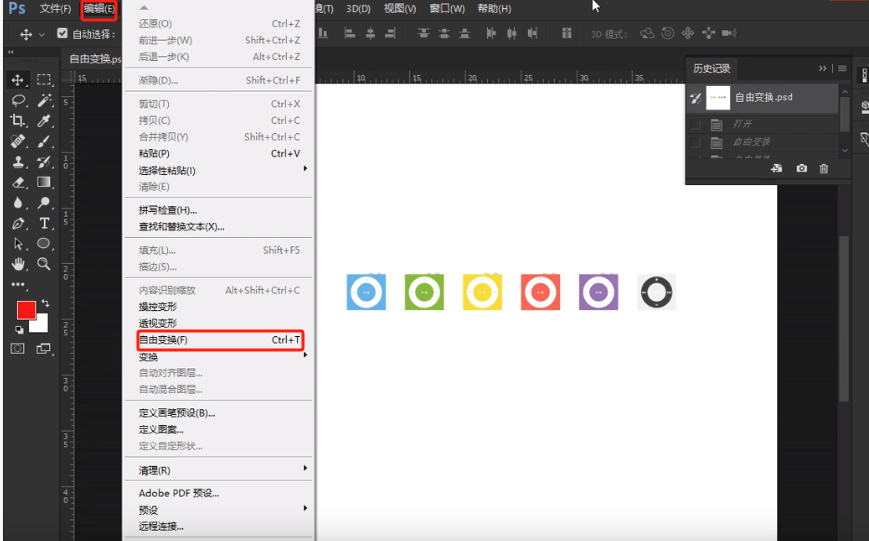Screen dimensions: 869x541
Task: Select the 历史记录 panel tab
Action: [712, 69]
